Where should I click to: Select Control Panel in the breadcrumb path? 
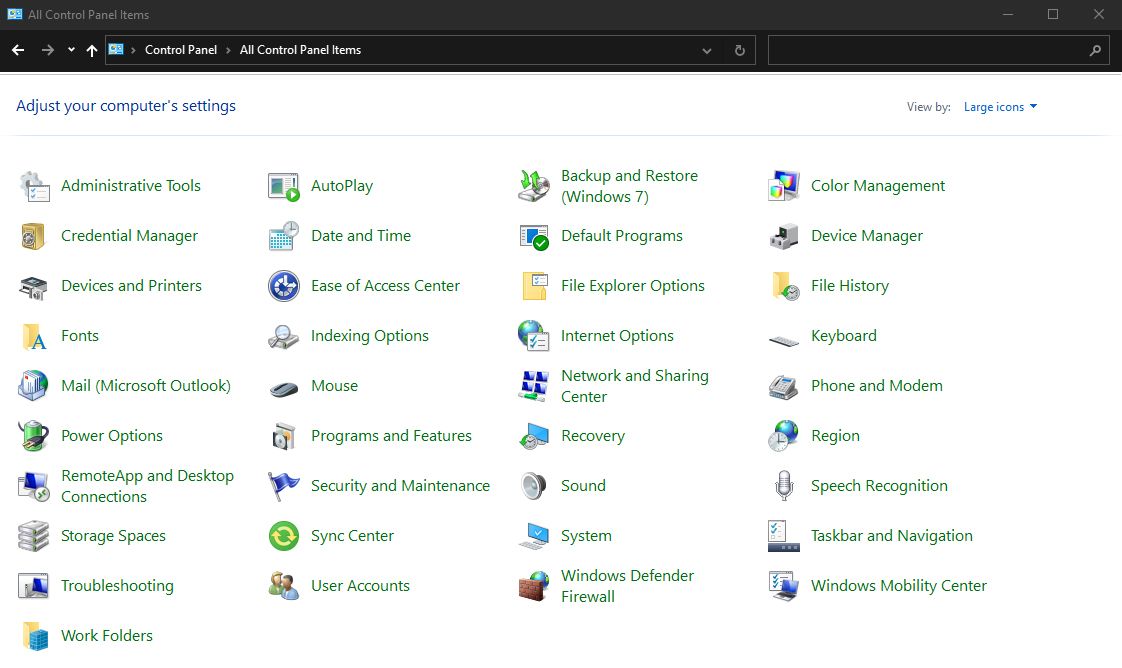pyautogui.click(x=181, y=50)
